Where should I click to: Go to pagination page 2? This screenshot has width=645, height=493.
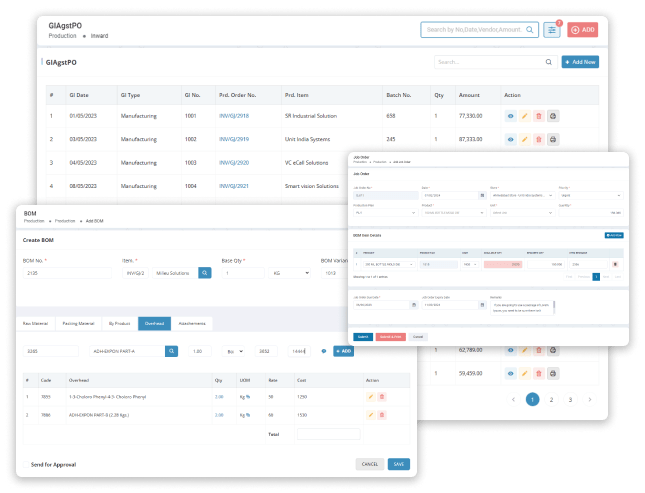[551, 400]
